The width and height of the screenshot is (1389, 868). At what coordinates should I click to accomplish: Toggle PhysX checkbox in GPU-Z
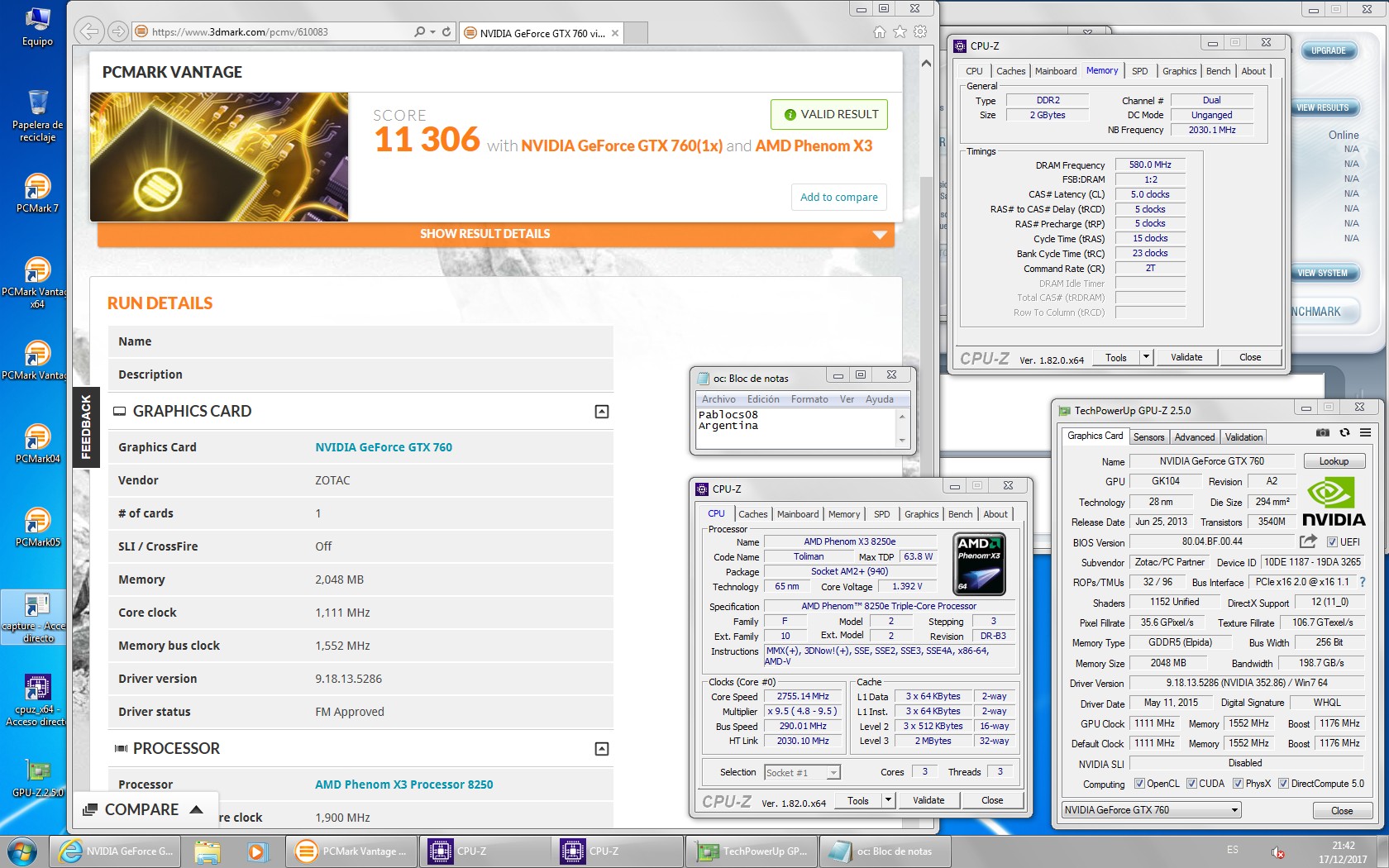1238,784
